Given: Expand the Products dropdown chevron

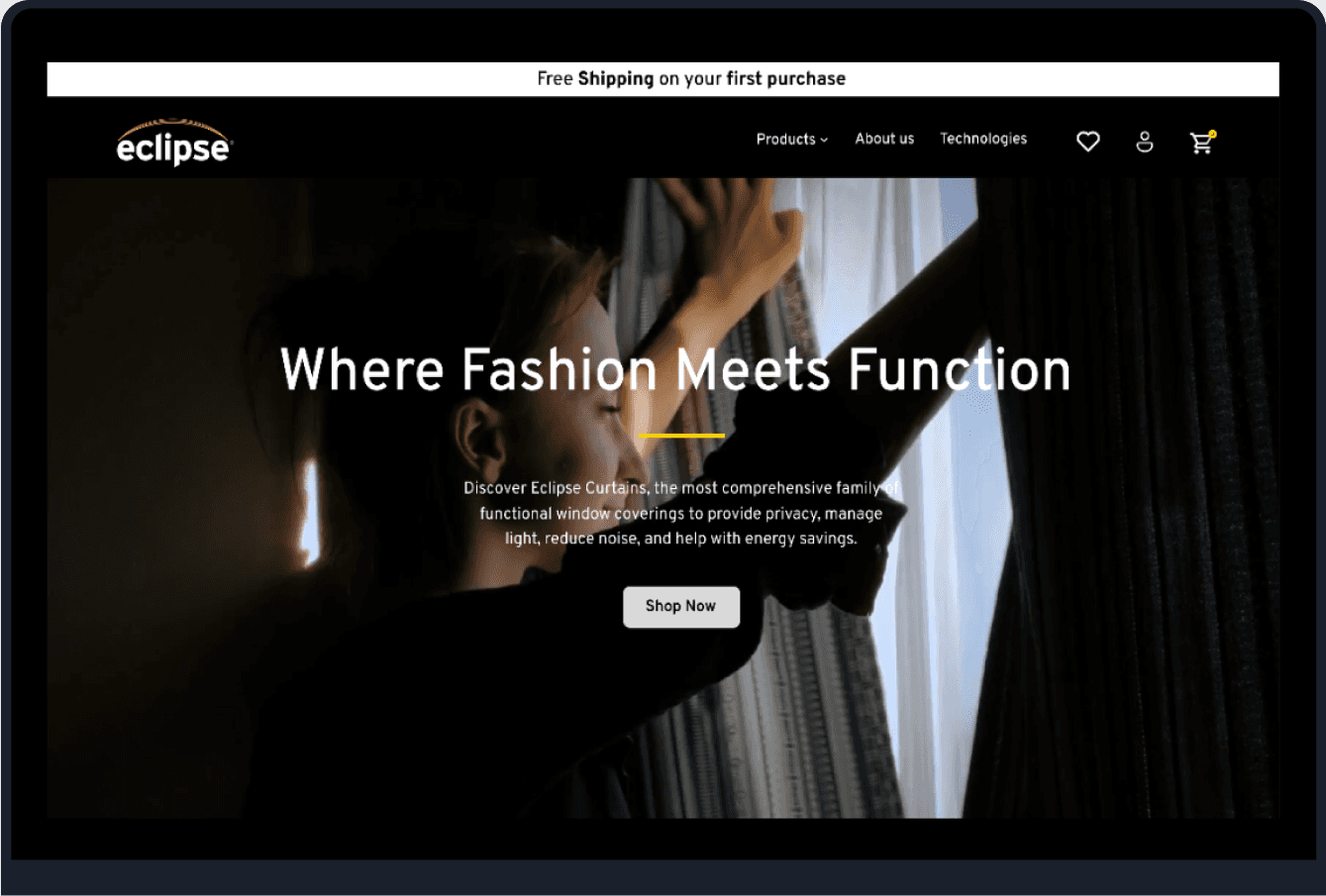Looking at the screenshot, I should (x=824, y=140).
